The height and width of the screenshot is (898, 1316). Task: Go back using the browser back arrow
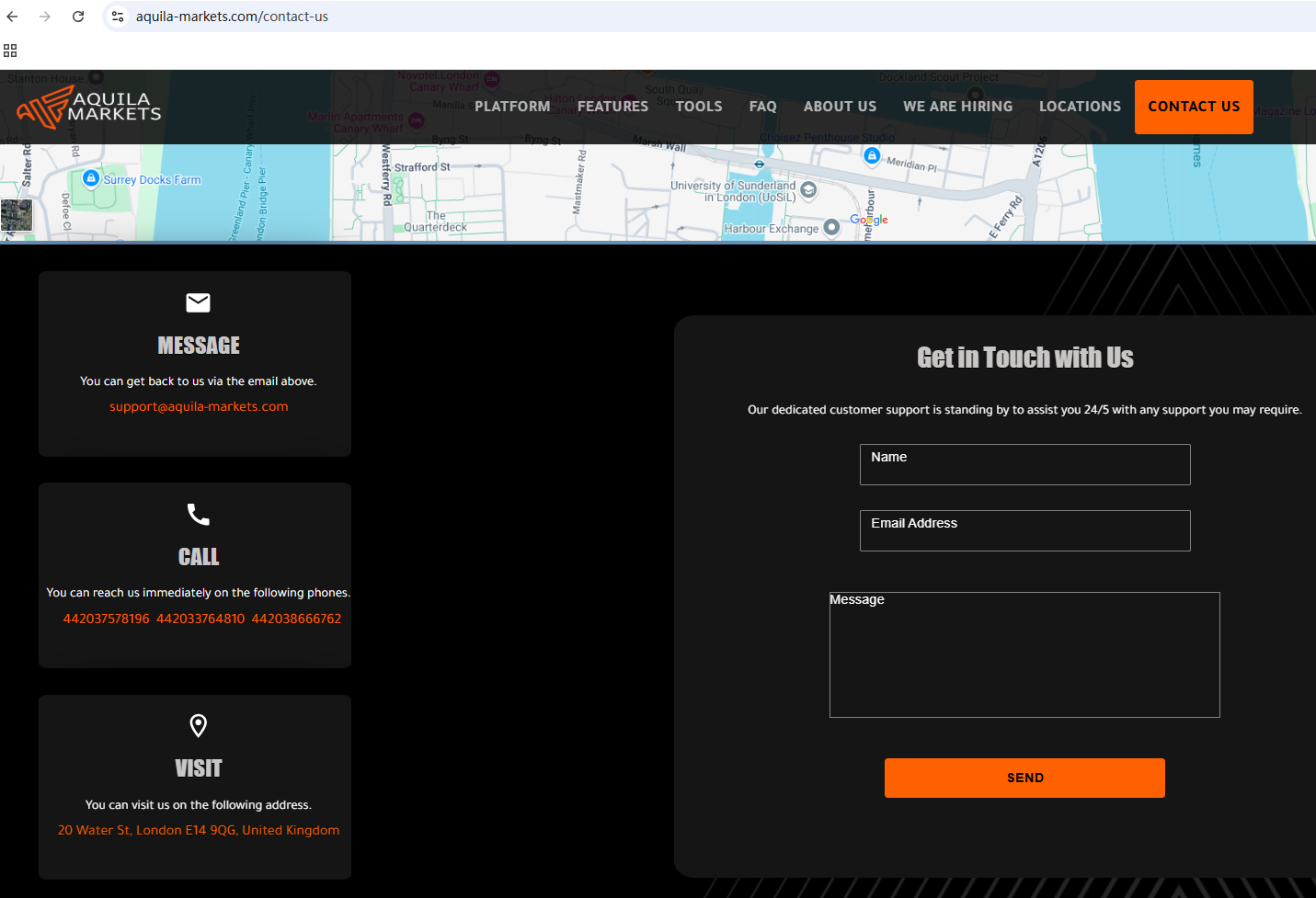point(13,17)
